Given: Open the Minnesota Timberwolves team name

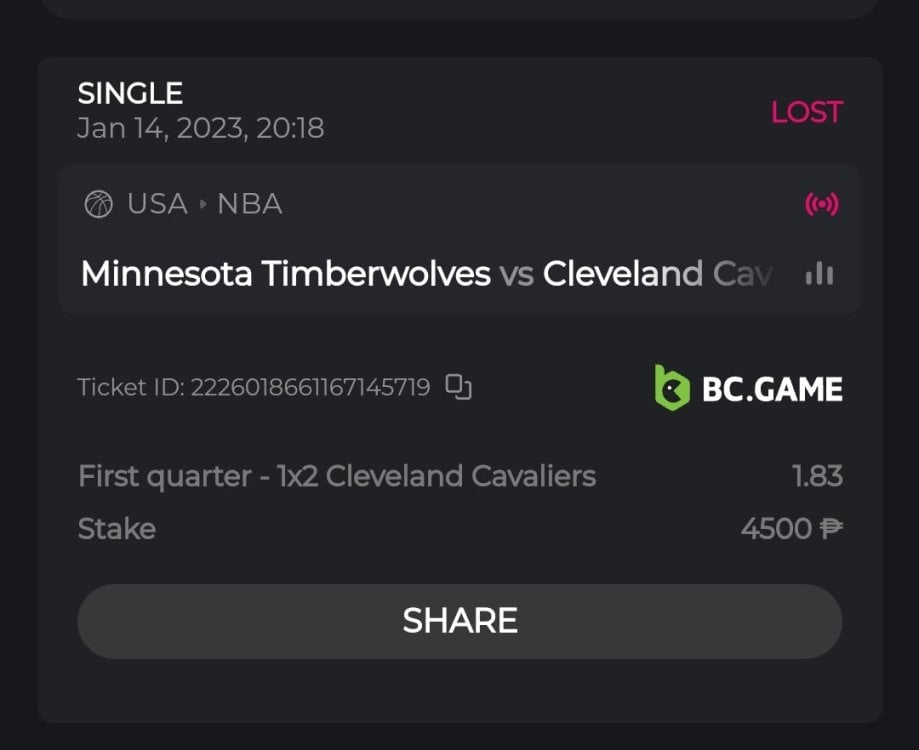Looking at the screenshot, I should 285,274.
